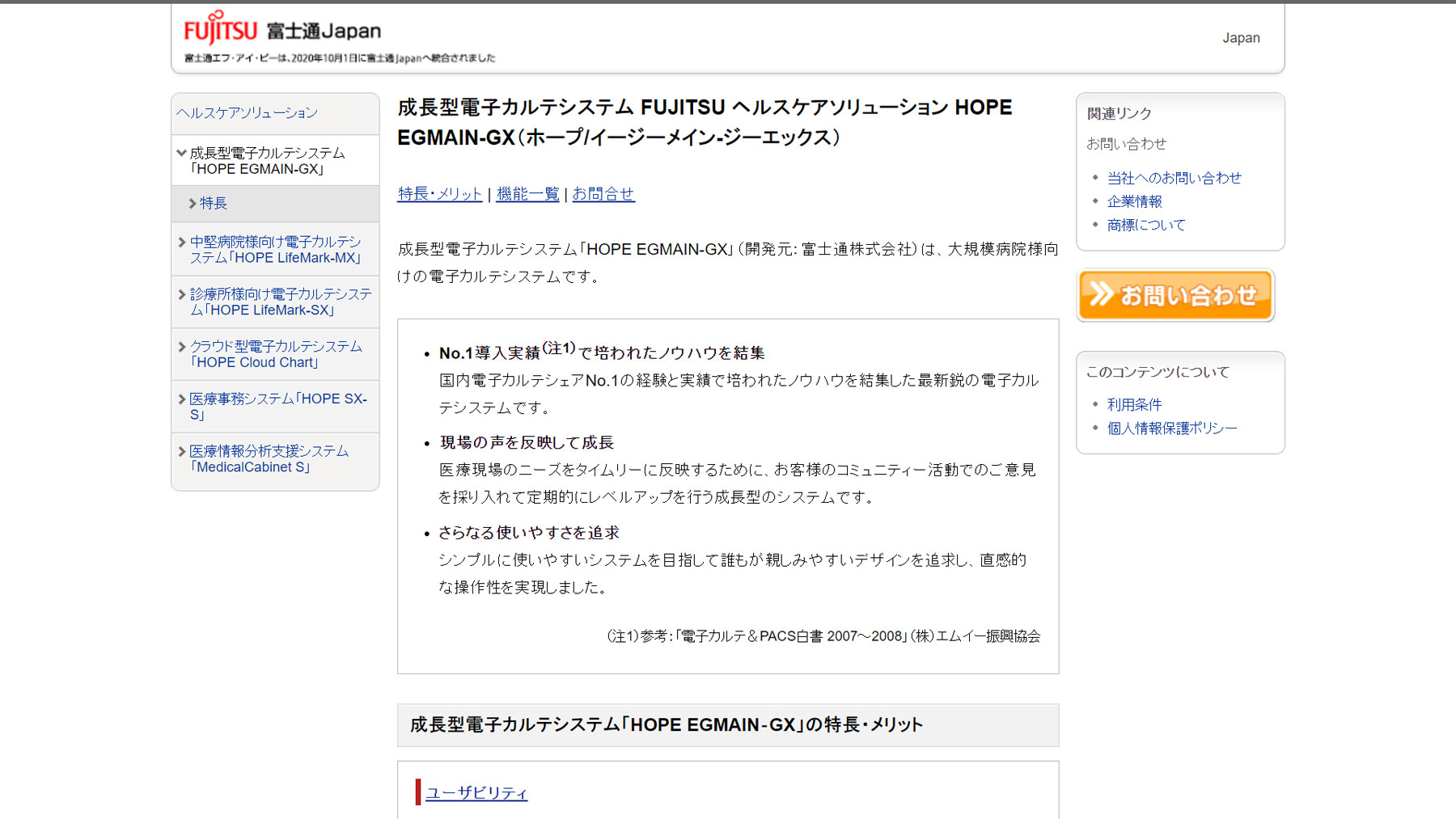Jump to the 機能一覧 anchor link

pyautogui.click(x=527, y=194)
